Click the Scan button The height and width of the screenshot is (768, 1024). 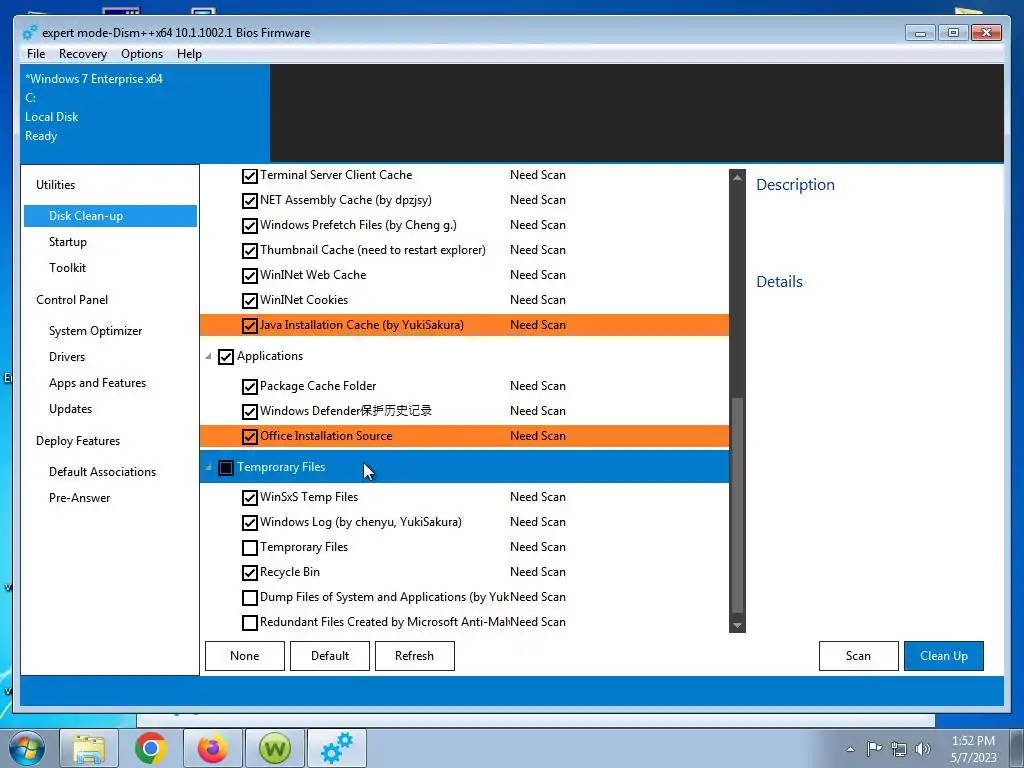858,656
